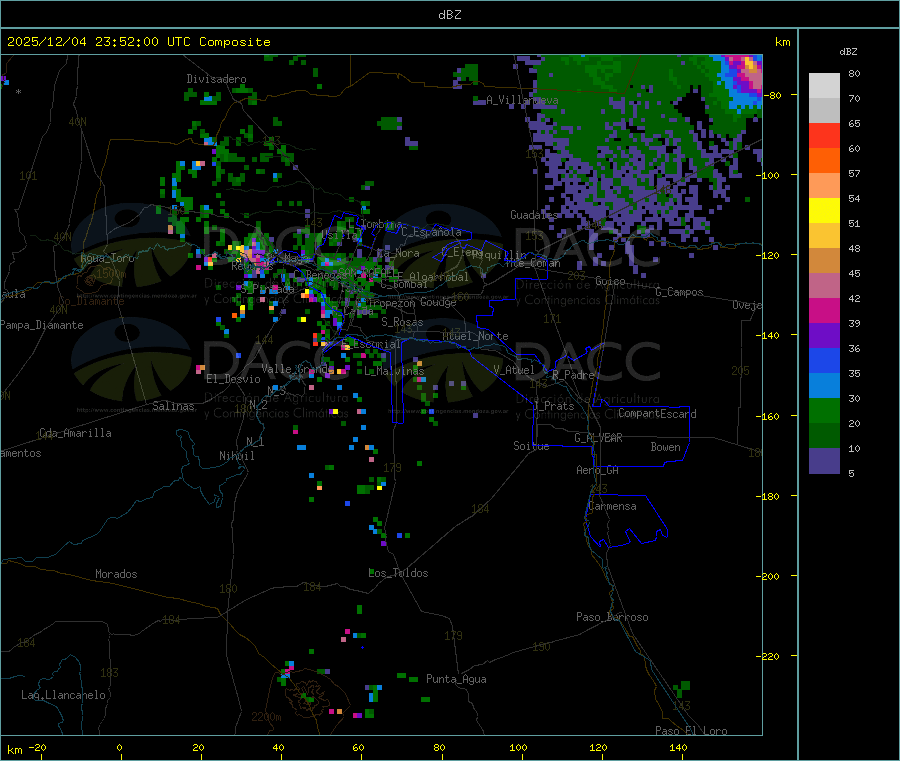
Task: Click the A_Villanueva location label
Action: tap(522, 100)
